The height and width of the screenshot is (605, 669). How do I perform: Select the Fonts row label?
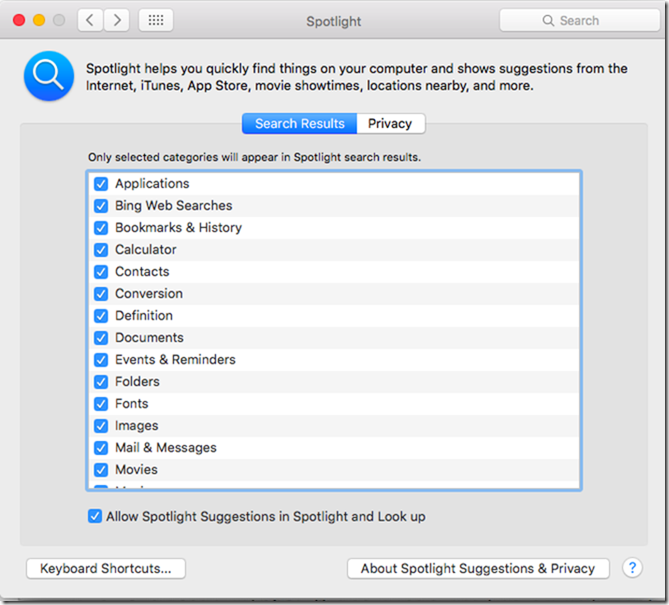[132, 404]
